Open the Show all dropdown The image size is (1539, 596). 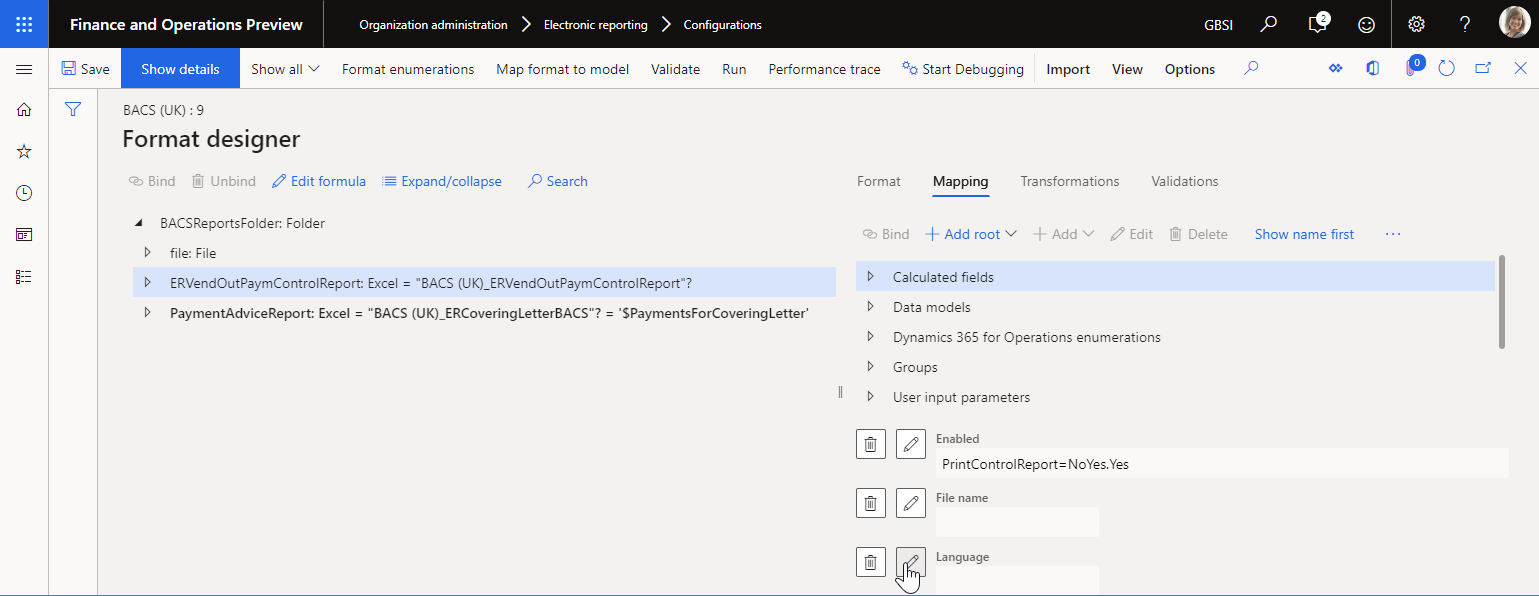[285, 69]
